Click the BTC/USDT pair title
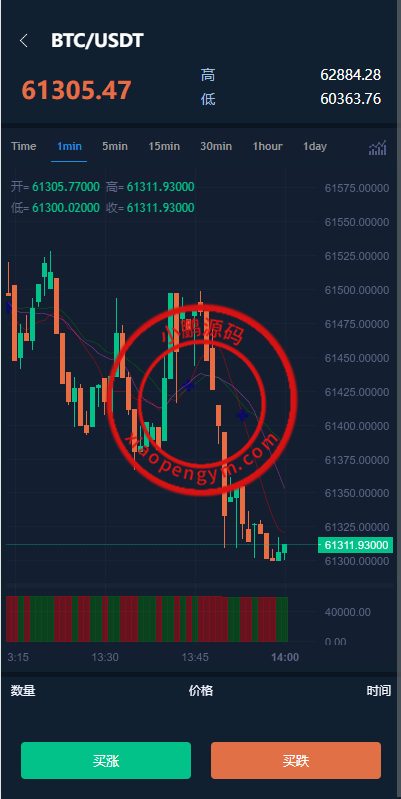The height and width of the screenshot is (799, 401). 97,41
